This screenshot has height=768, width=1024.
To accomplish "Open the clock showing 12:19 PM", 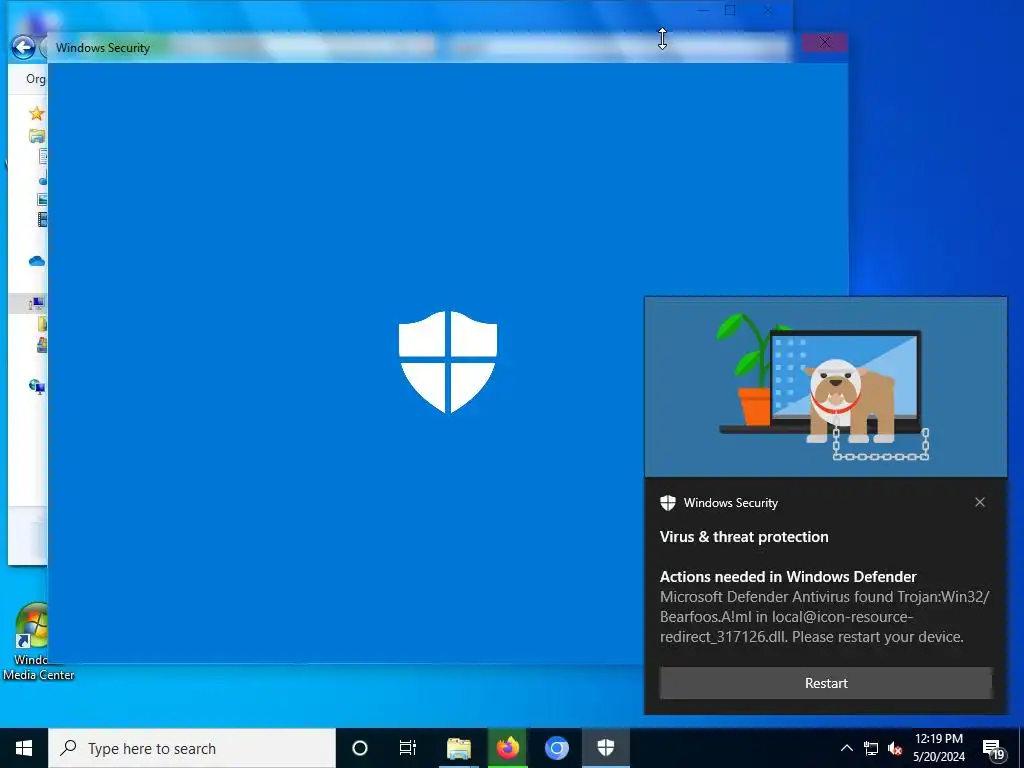I will point(938,748).
